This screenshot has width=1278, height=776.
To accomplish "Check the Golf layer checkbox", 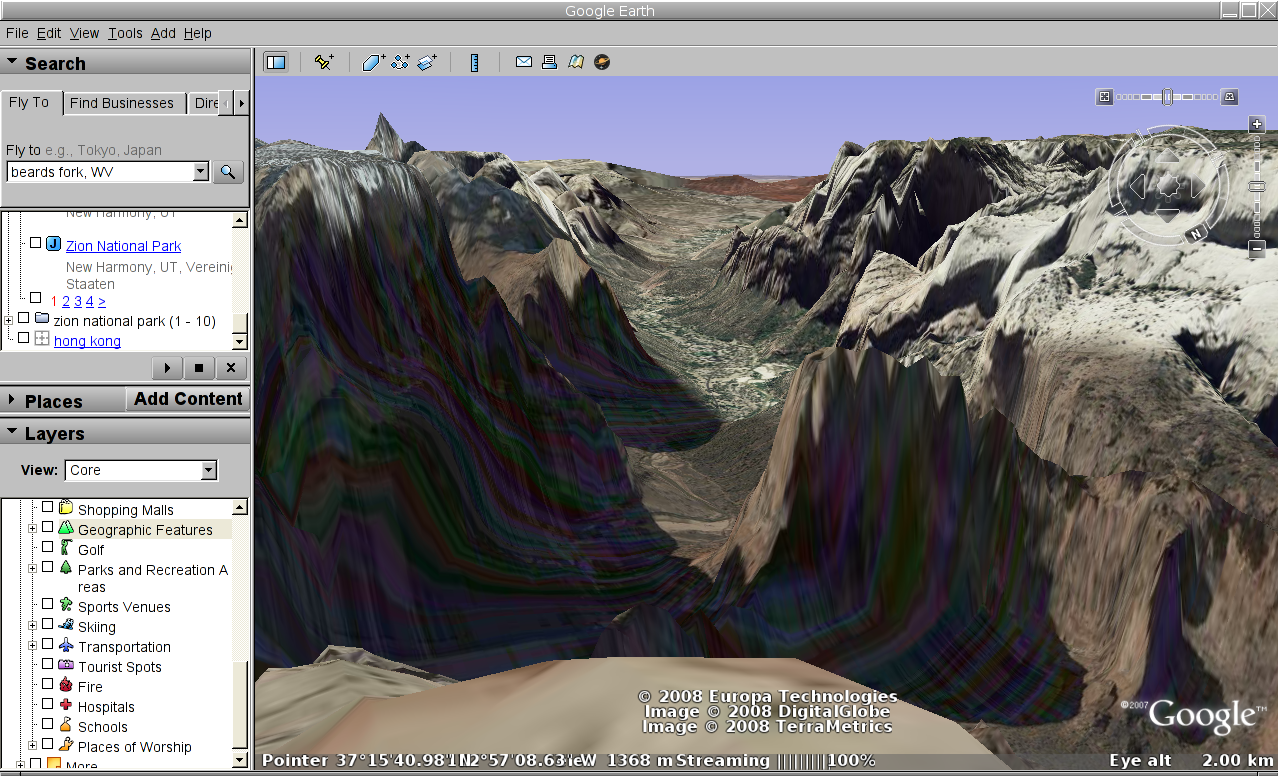I will point(47,548).
